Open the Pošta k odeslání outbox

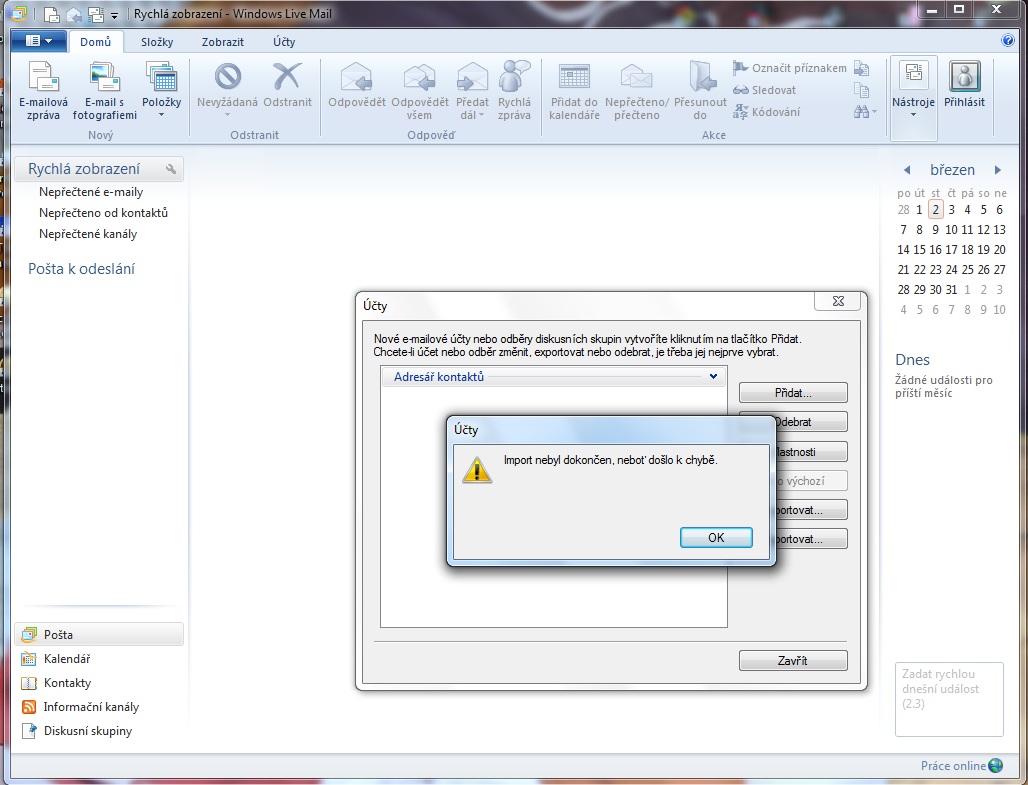[81, 269]
